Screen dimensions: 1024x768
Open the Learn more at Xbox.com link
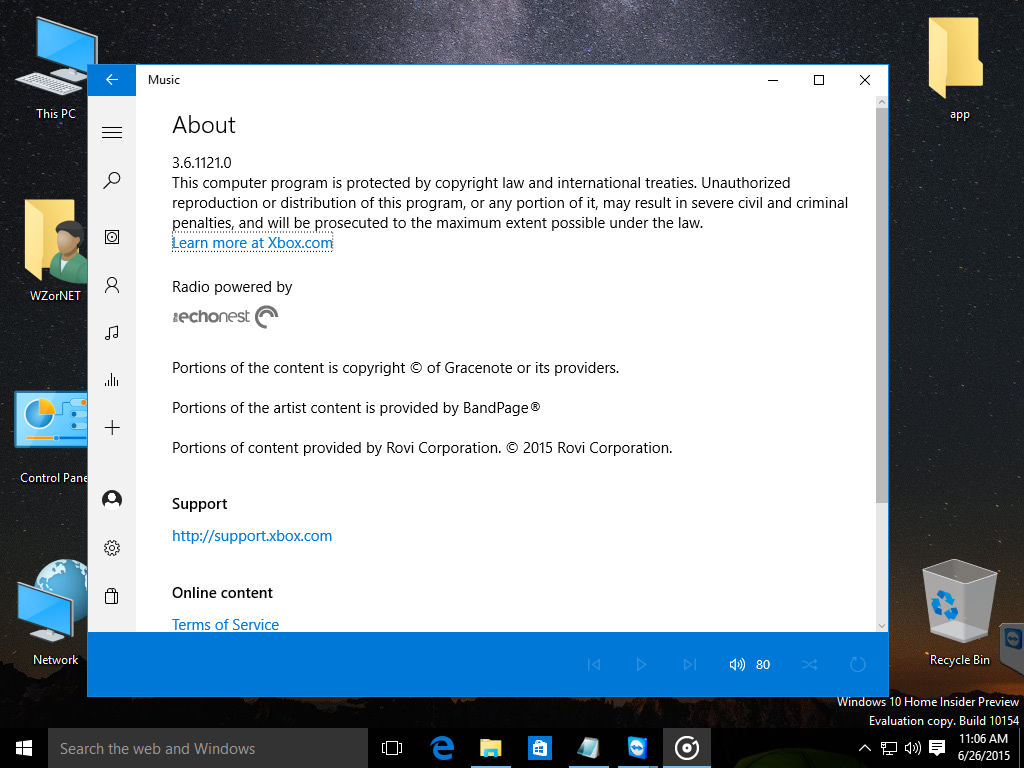click(252, 243)
